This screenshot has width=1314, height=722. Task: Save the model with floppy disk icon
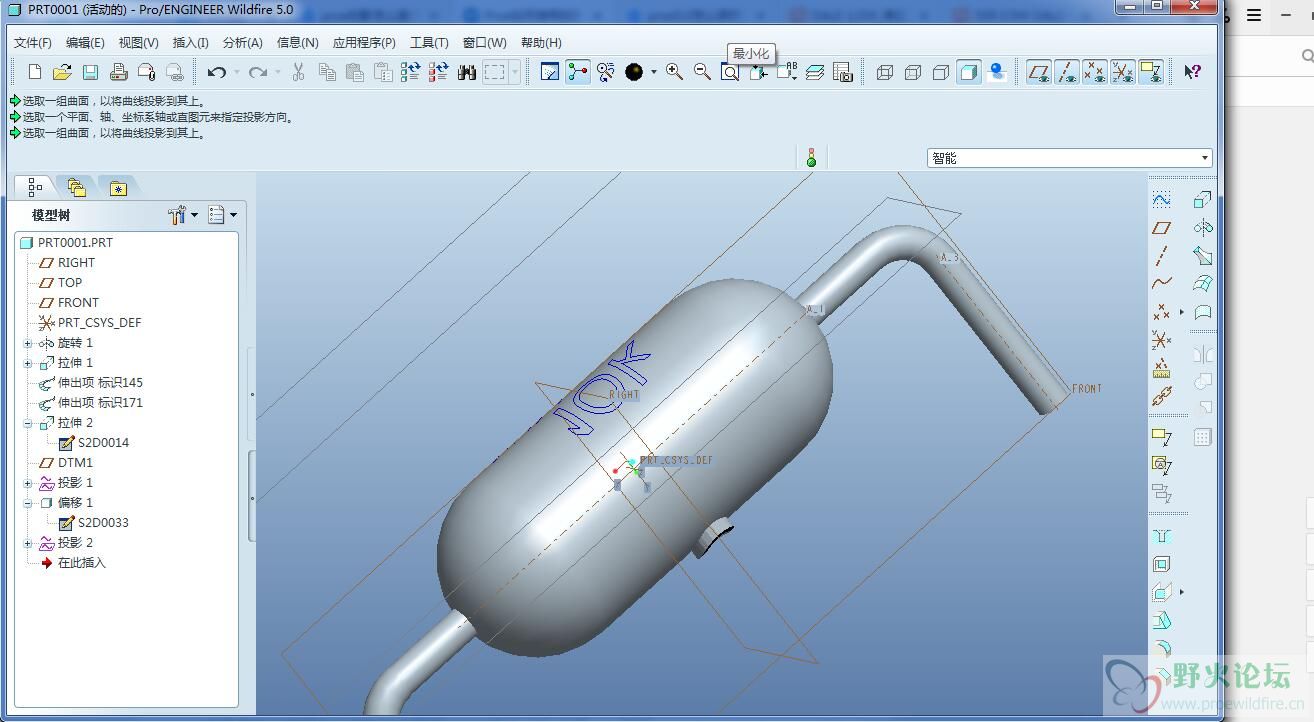click(x=90, y=72)
